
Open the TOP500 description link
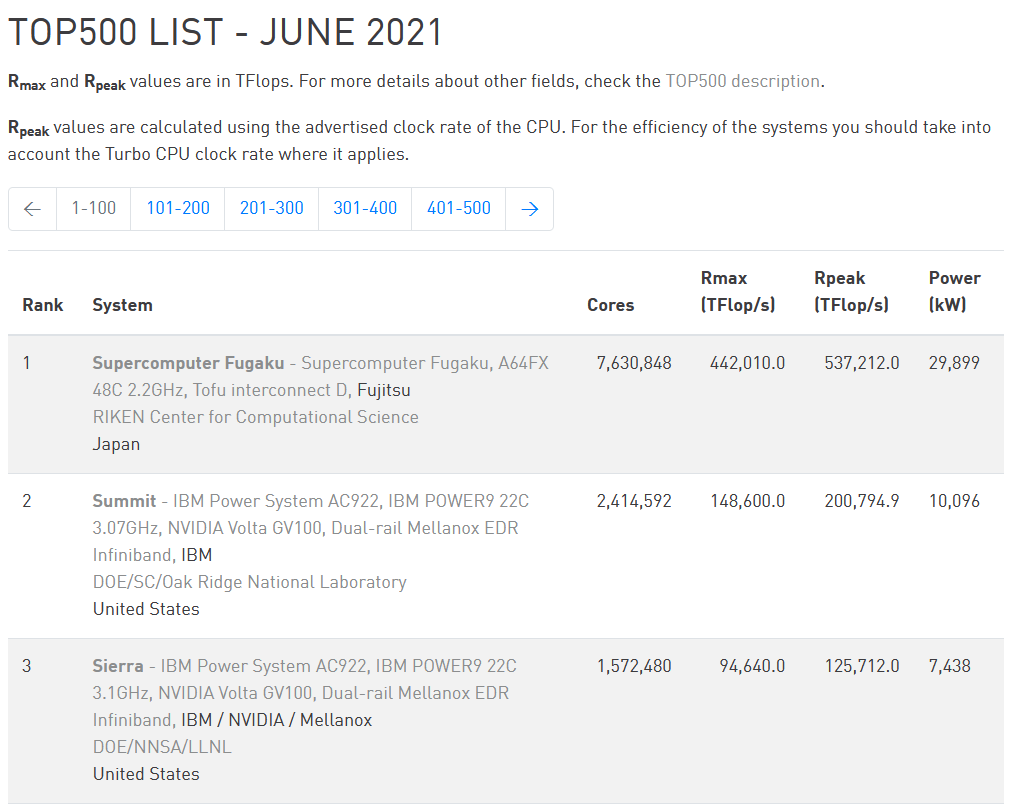(x=743, y=81)
